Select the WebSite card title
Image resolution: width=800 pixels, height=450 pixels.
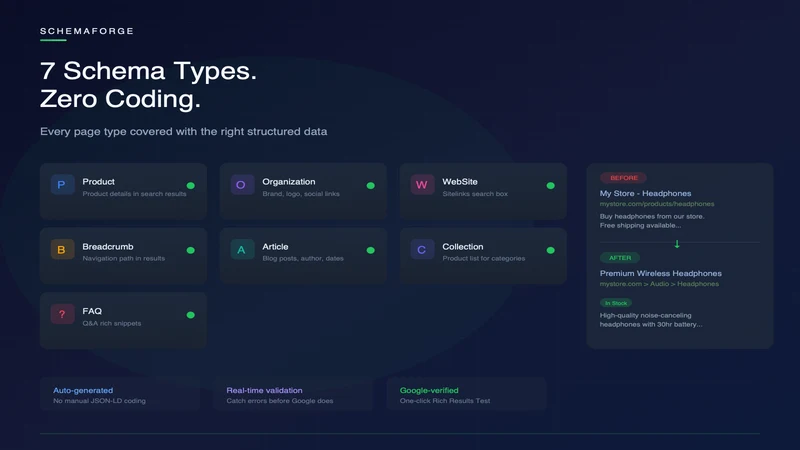click(x=460, y=182)
